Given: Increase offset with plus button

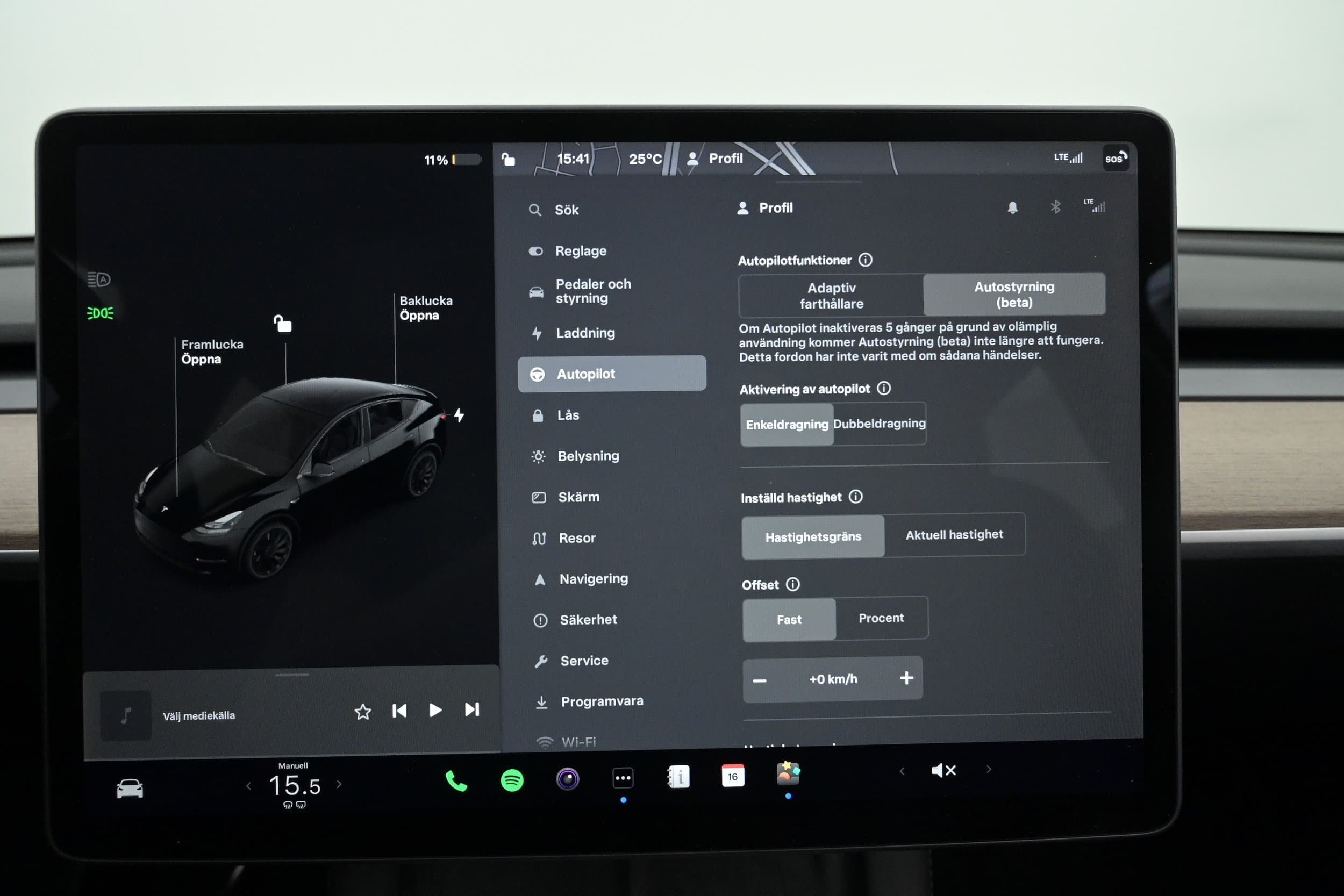Looking at the screenshot, I should 906,678.
